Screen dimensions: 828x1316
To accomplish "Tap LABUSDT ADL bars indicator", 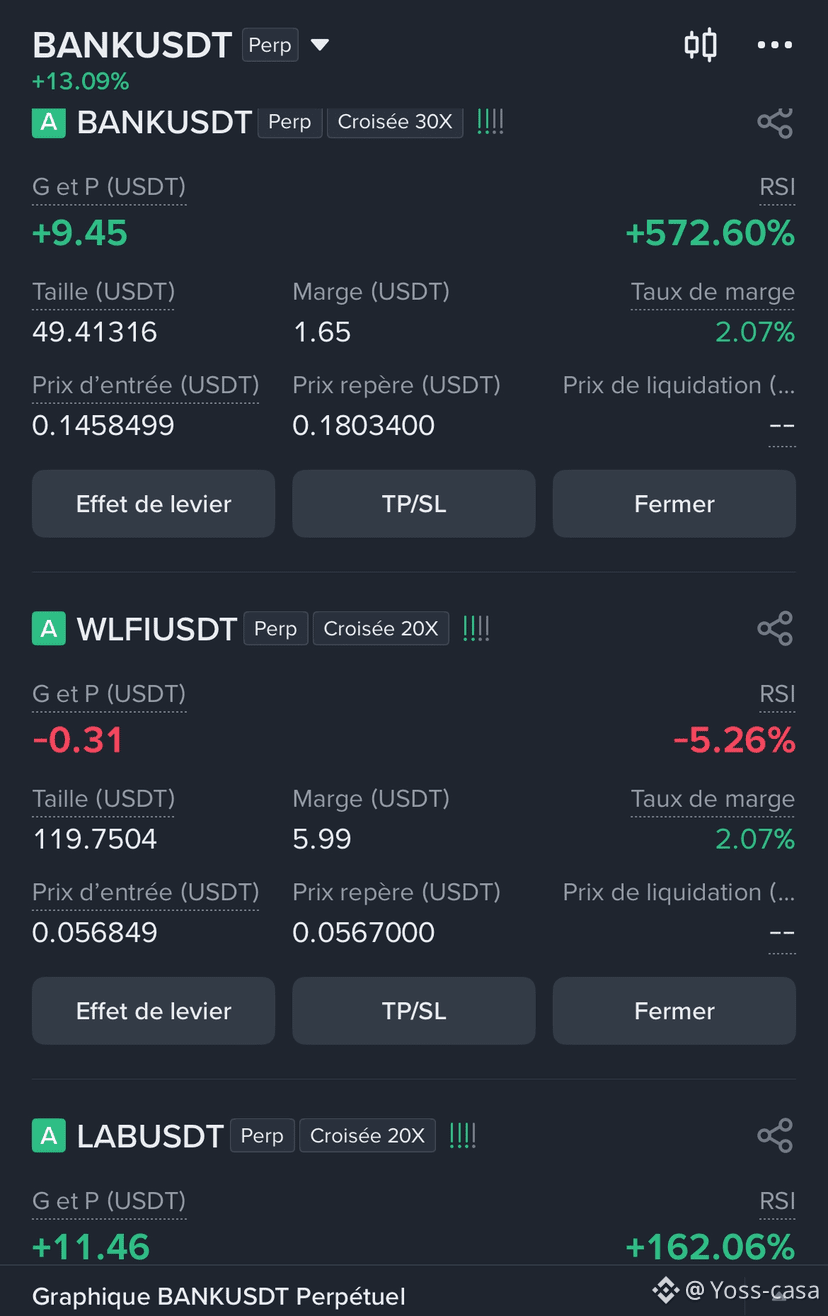I will click(463, 1136).
